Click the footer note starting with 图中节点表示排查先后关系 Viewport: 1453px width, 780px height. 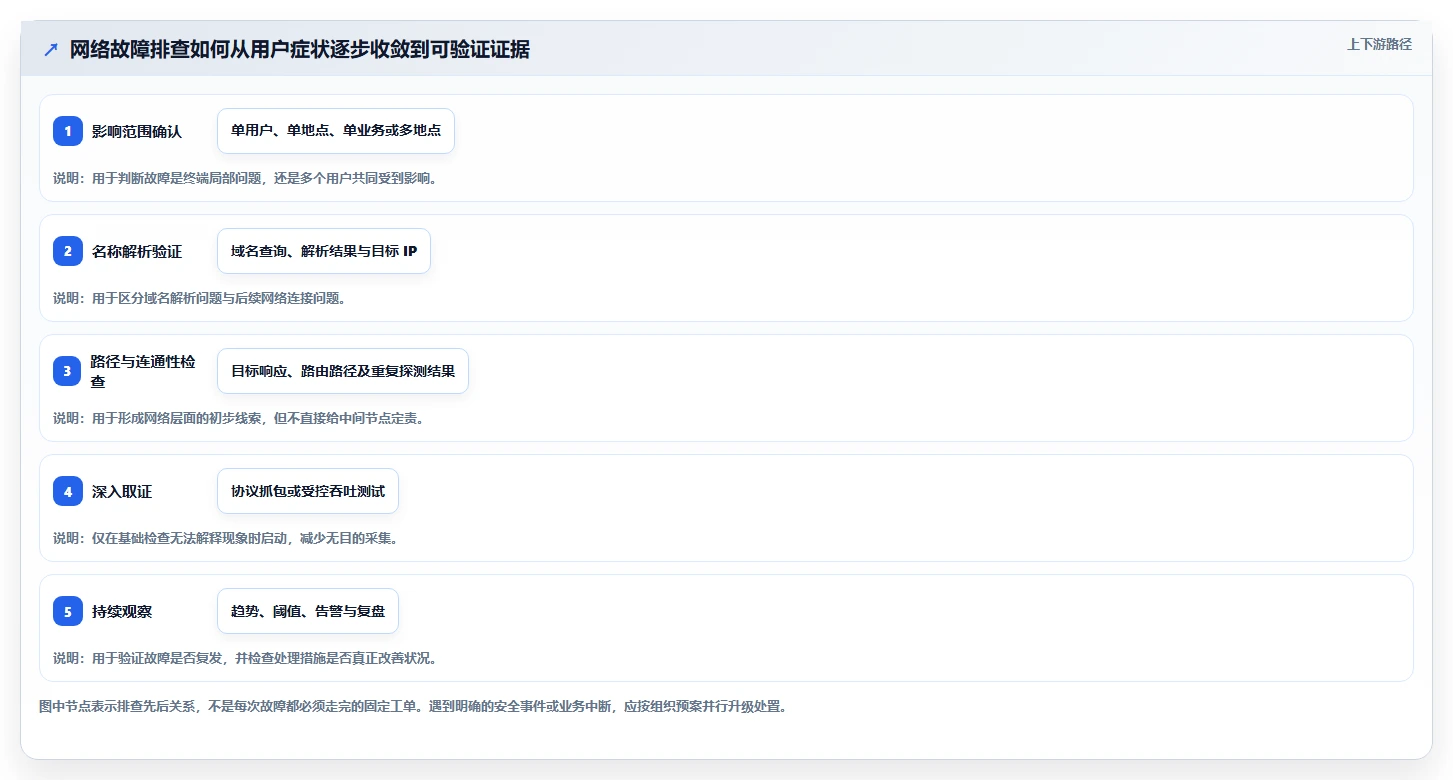pyautogui.click(x=413, y=706)
